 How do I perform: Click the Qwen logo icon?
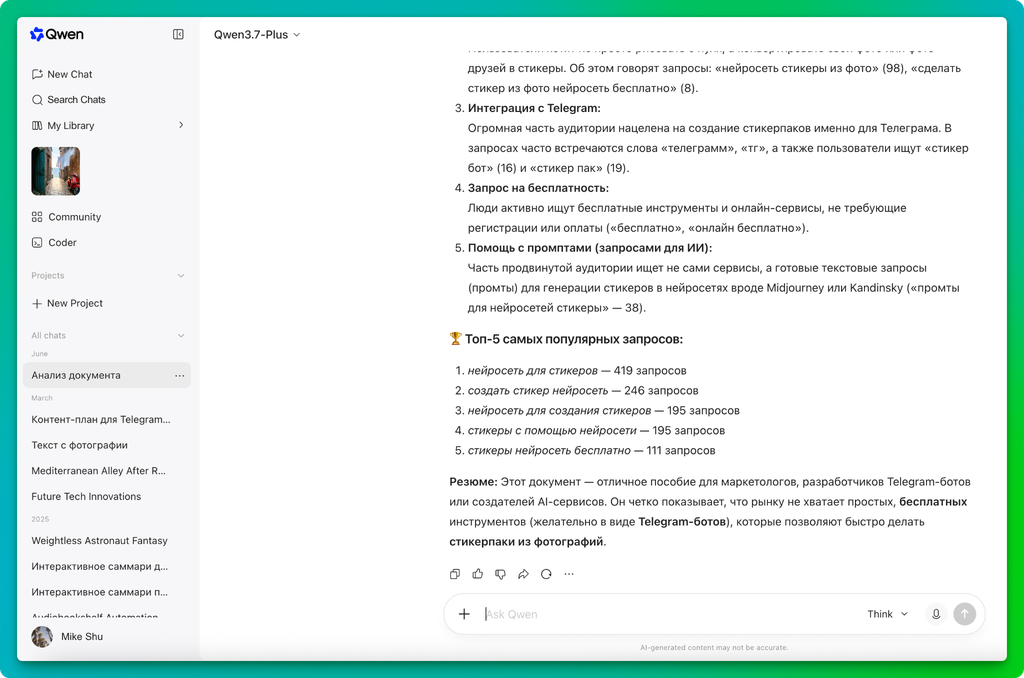click(x=37, y=35)
